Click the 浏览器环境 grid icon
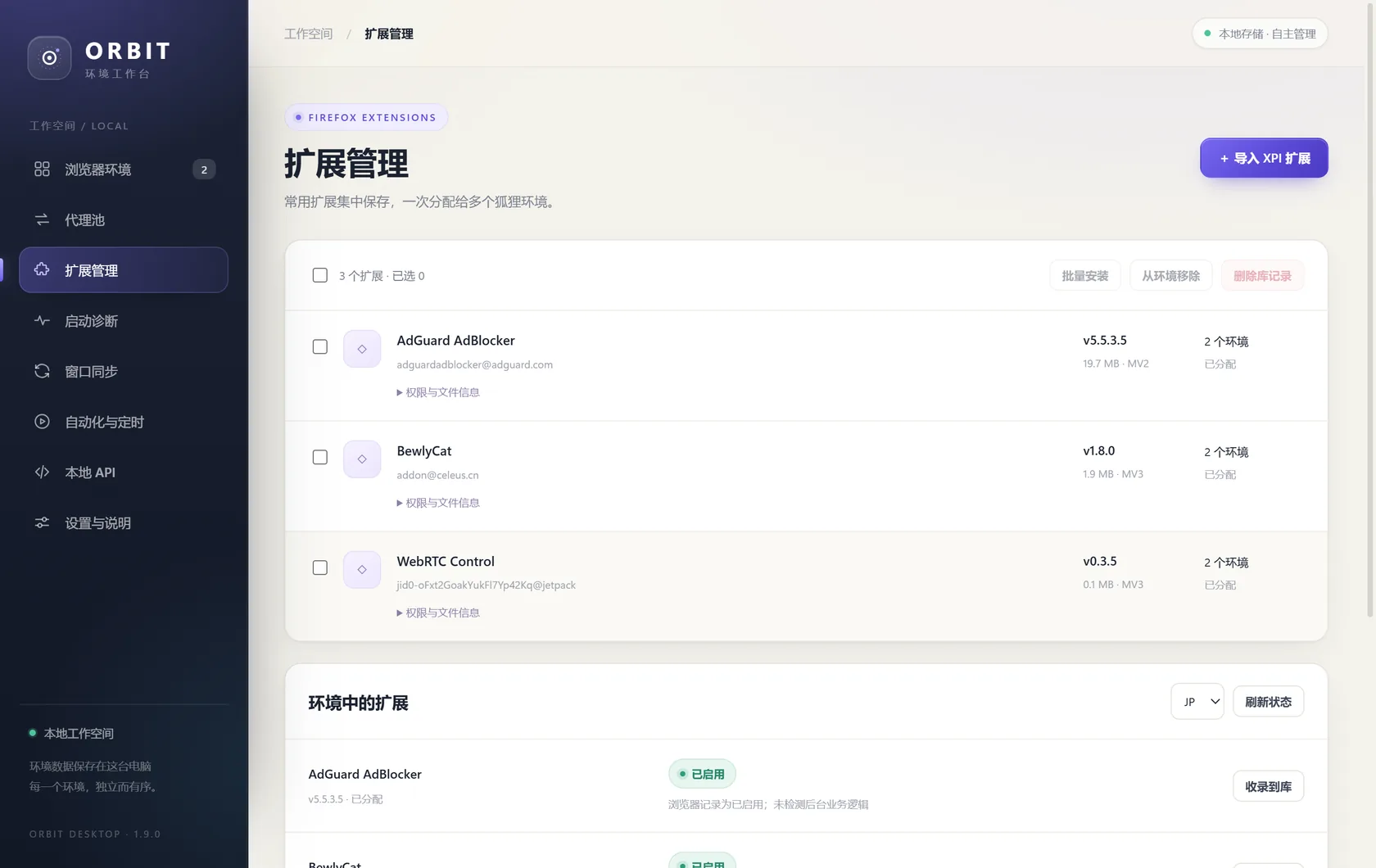 click(x=42, y=169)
